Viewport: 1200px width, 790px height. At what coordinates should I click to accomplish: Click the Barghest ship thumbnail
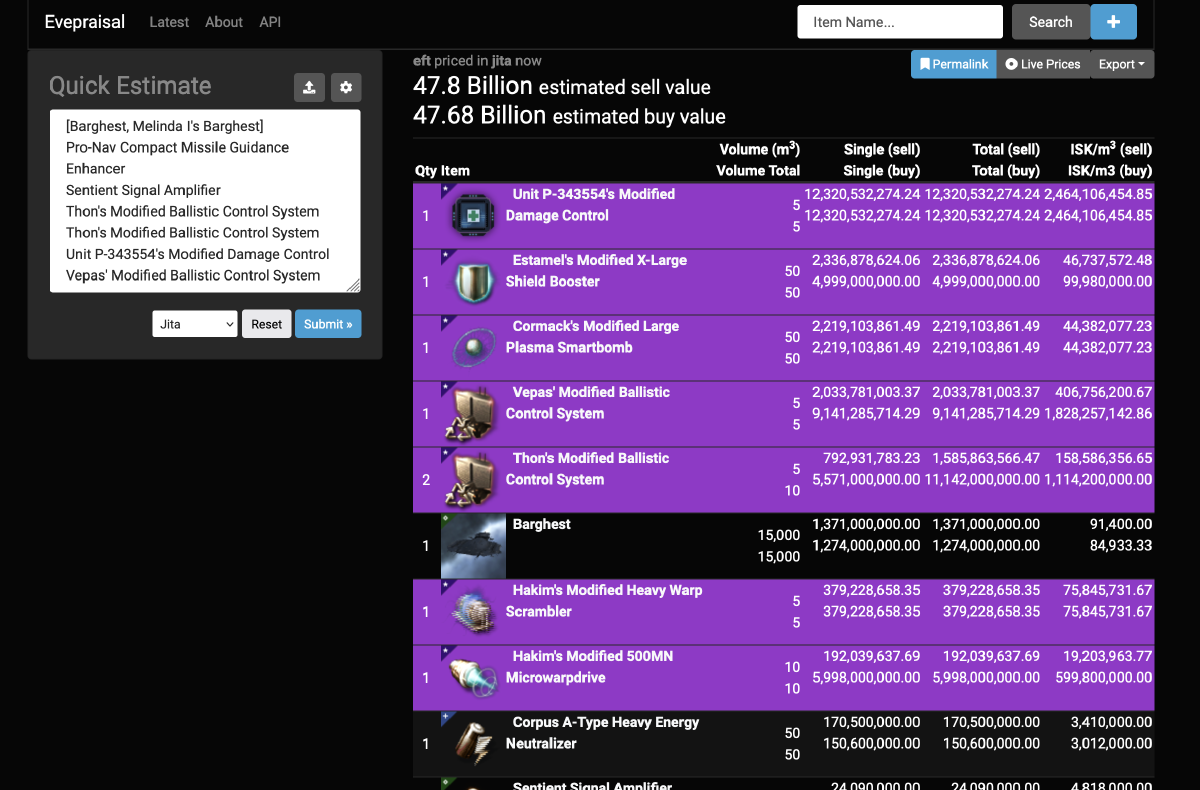pyautogui.click(x=472, y=545)
